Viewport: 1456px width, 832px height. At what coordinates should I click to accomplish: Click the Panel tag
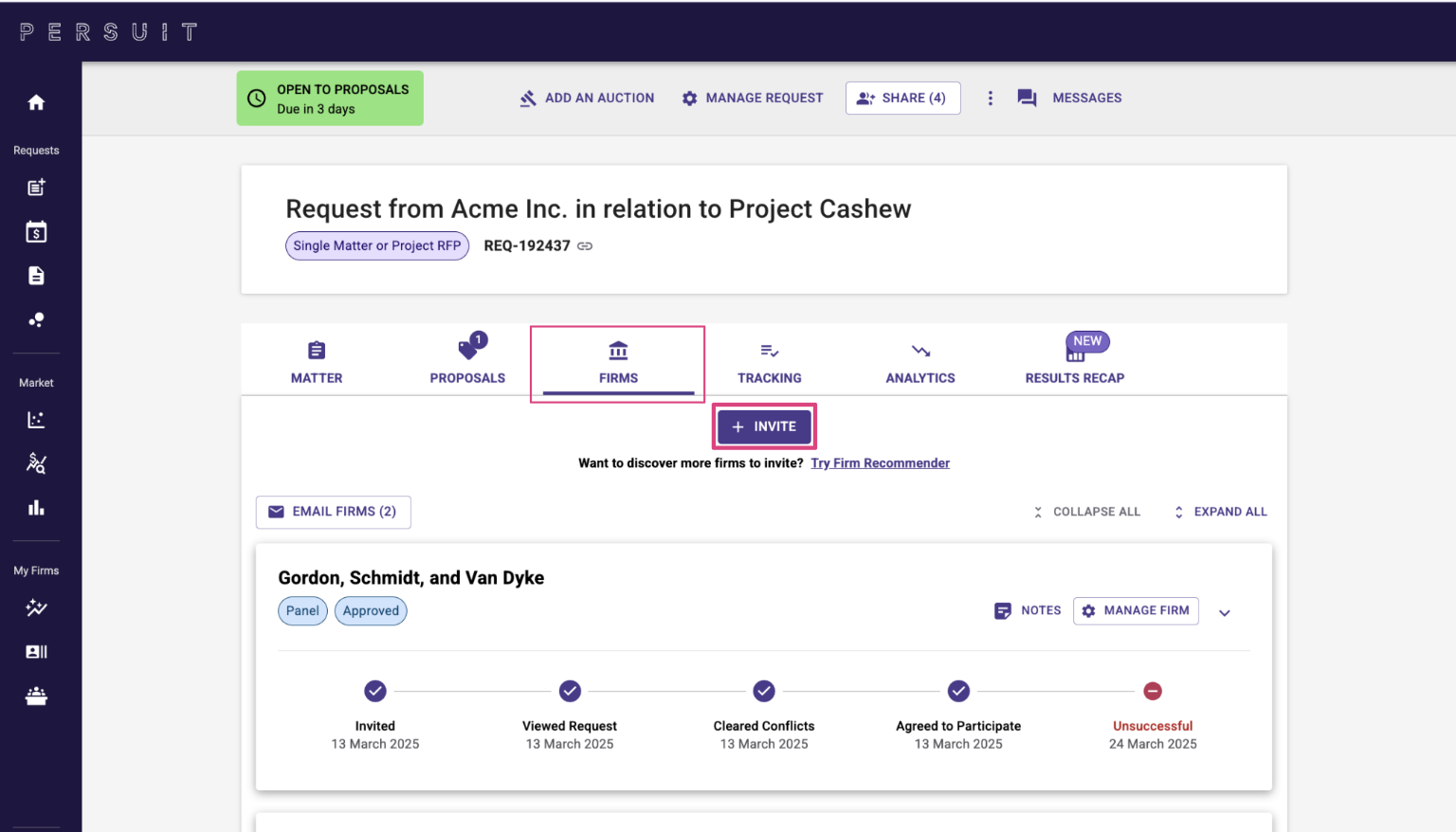click(x=302, y=611)
